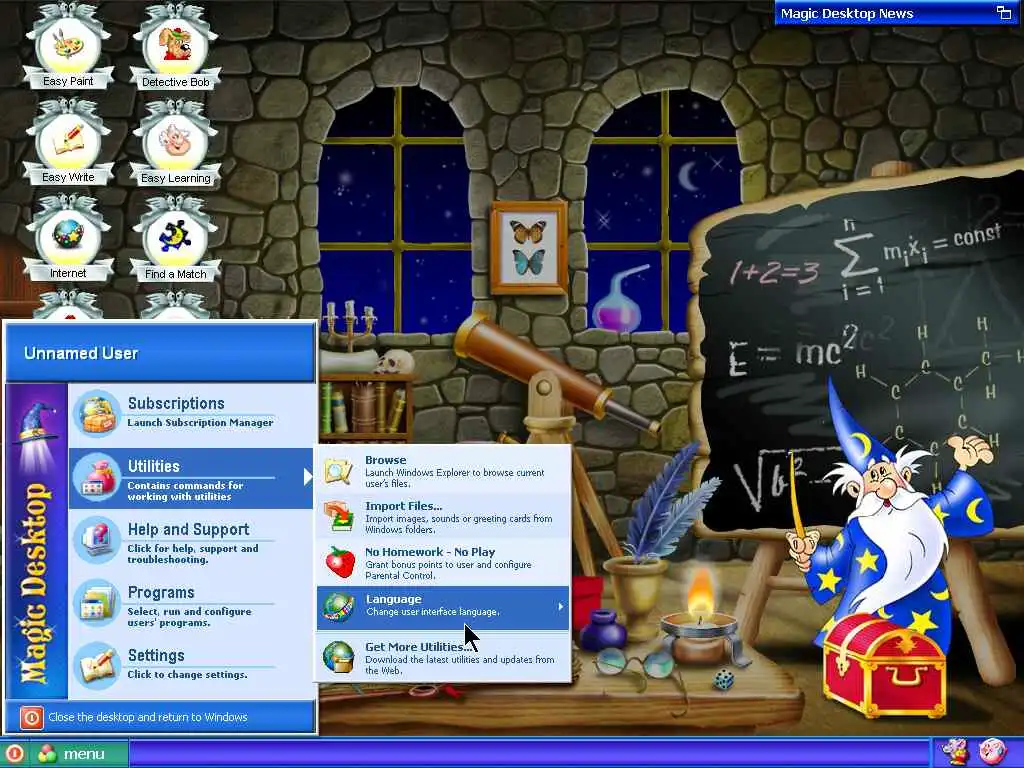Click the Get More Utilities globe icon
The width and height of the screenshot is (1024, 768).
coord(338,657)
